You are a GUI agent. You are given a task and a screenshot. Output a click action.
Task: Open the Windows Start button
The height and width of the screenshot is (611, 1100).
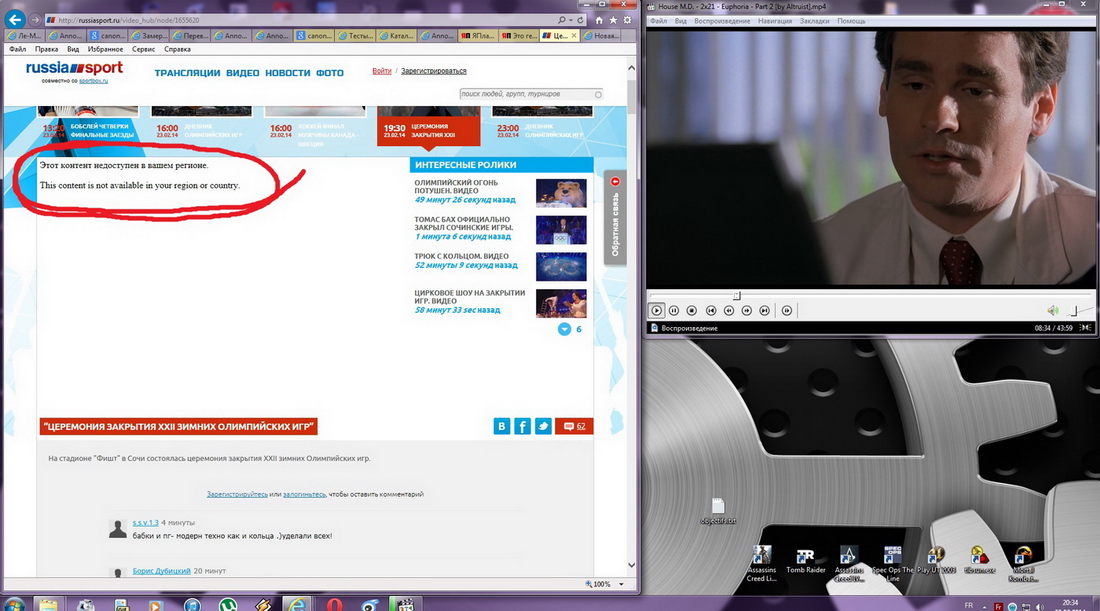[x=13, y=604]
